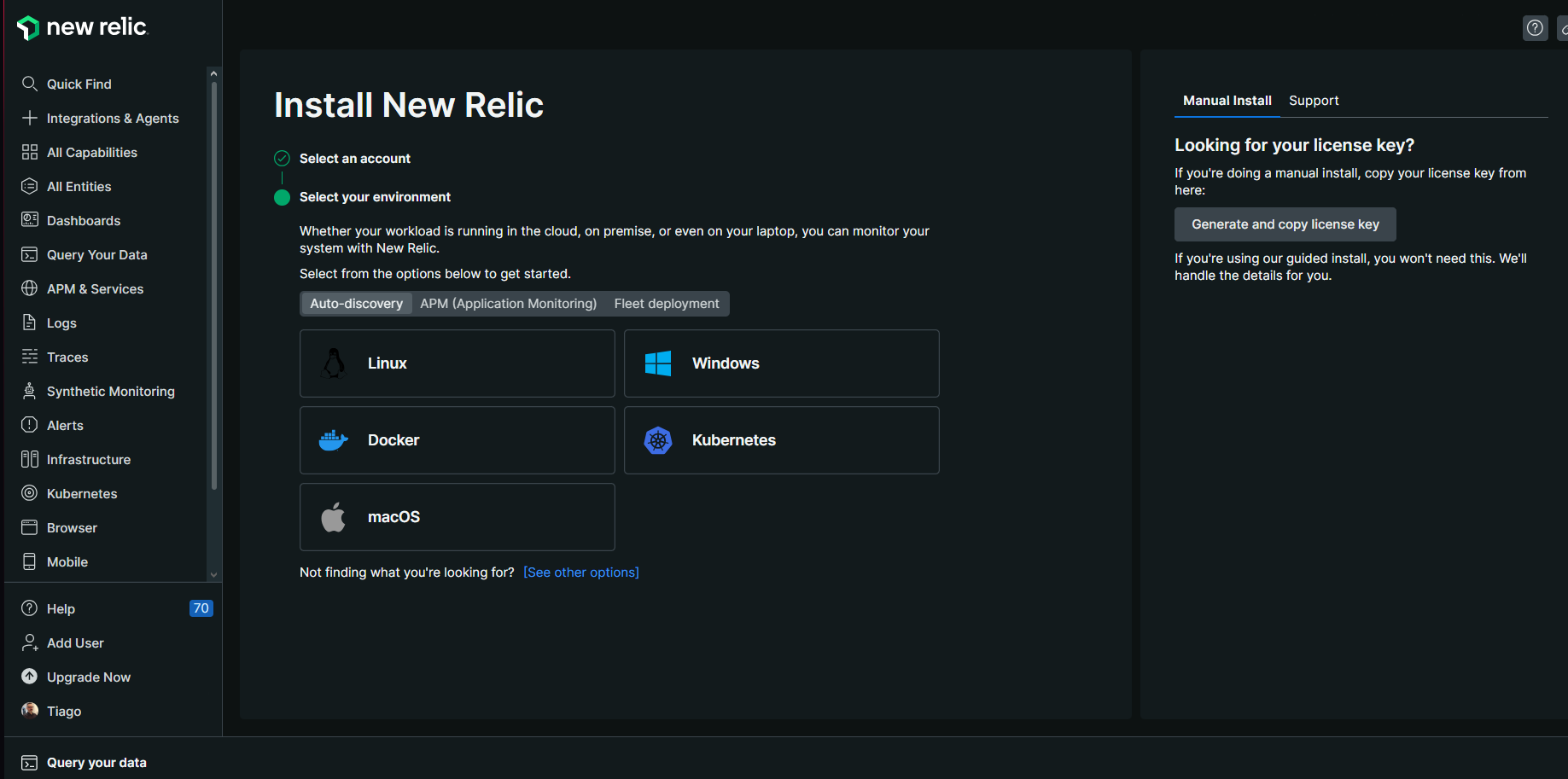
Task: Click the Upgrade Now arrow icon
Action: pos(30,677)
